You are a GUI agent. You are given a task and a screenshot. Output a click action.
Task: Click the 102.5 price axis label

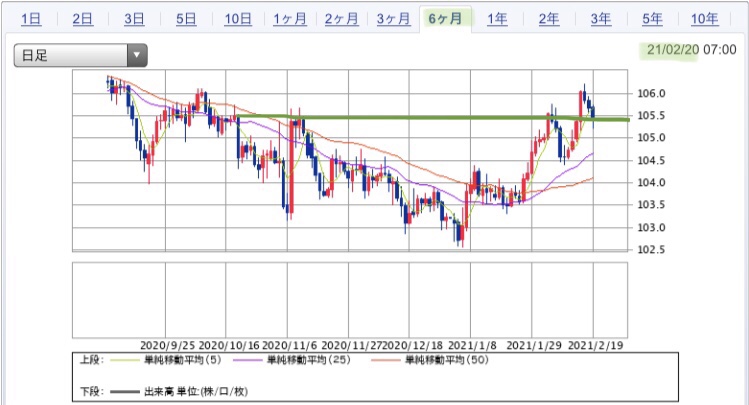pos(651,249)
